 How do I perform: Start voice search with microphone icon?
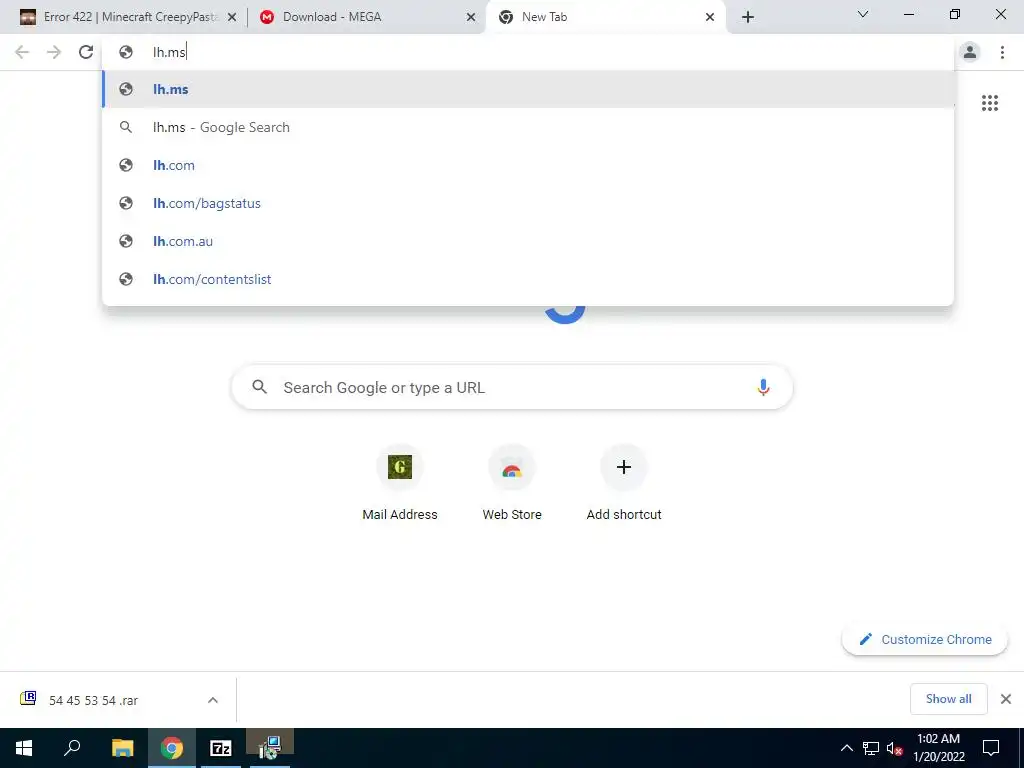point(763,387)
